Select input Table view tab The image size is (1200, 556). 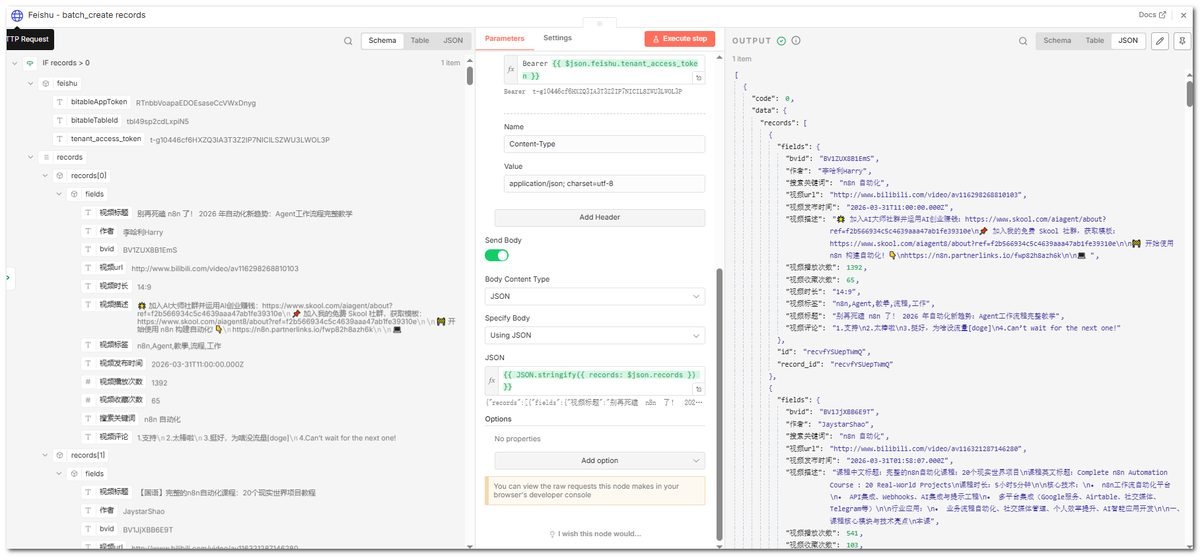coord(420,41)
